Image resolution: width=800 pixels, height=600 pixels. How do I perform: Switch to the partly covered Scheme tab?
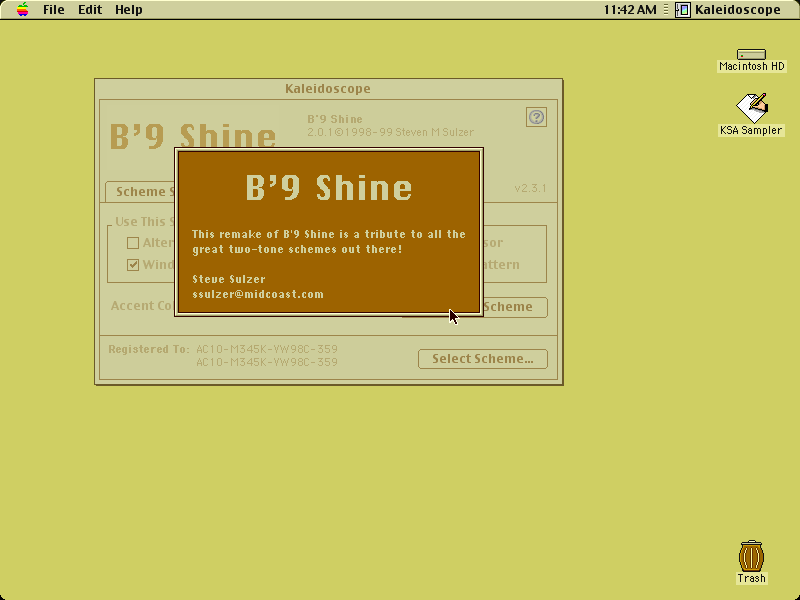[x=140, y=191]
